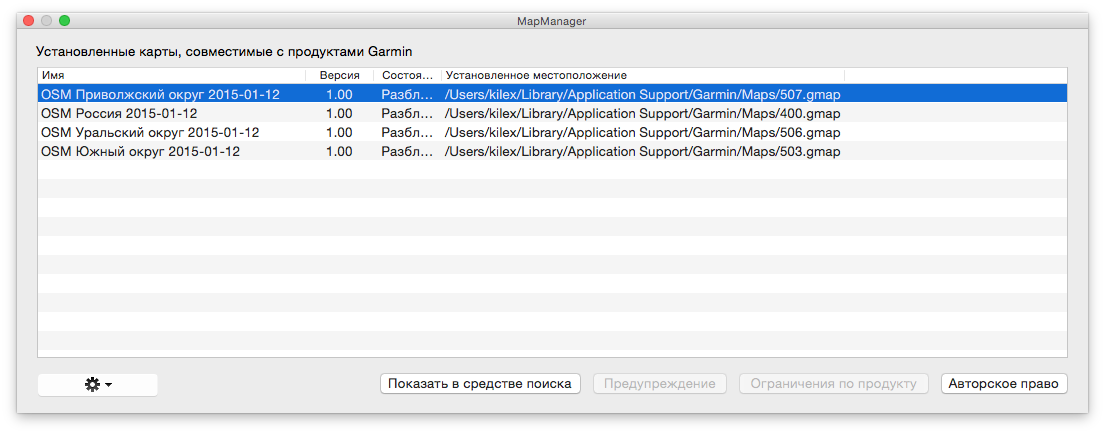1105x434 pixels.
Task: Click the path ending in 400.gmap
Action: tap(642, 113)
